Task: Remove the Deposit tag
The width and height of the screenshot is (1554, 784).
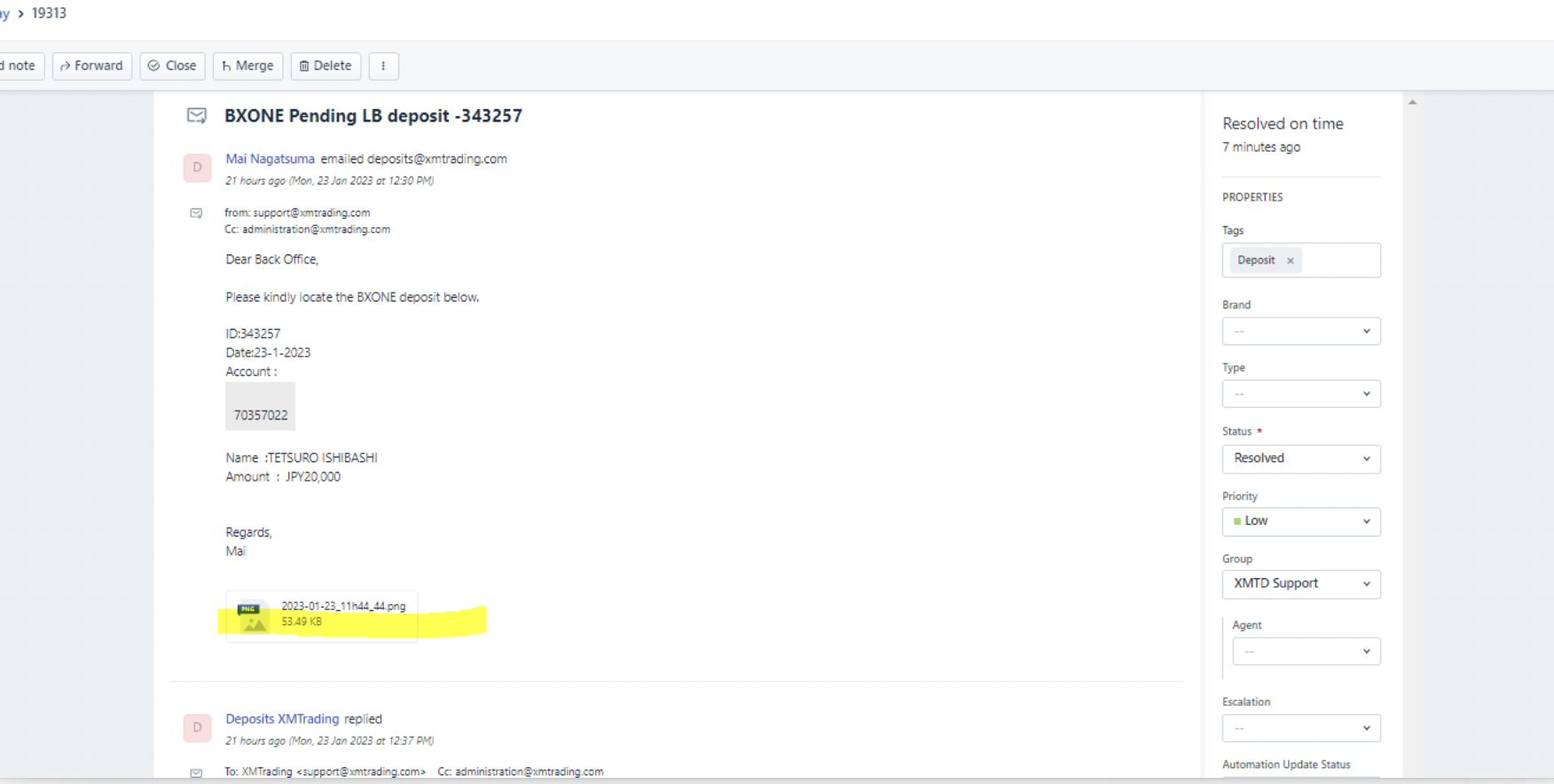Action: (1291, 261)
